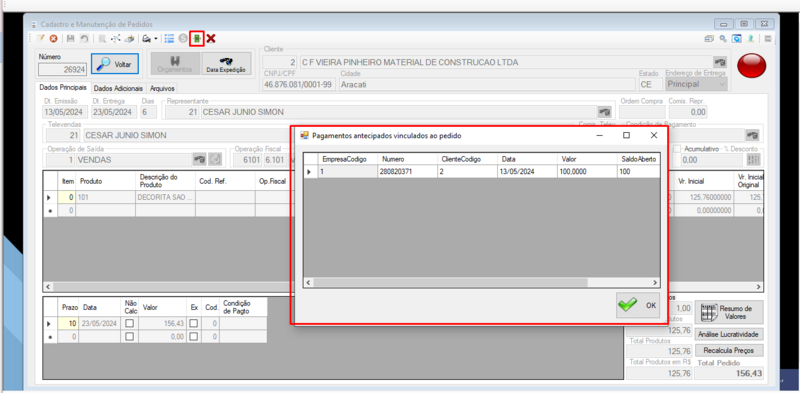Click the undo arrow toolbar icon
This screenshot has height=393, width=800.
[84, 38]
